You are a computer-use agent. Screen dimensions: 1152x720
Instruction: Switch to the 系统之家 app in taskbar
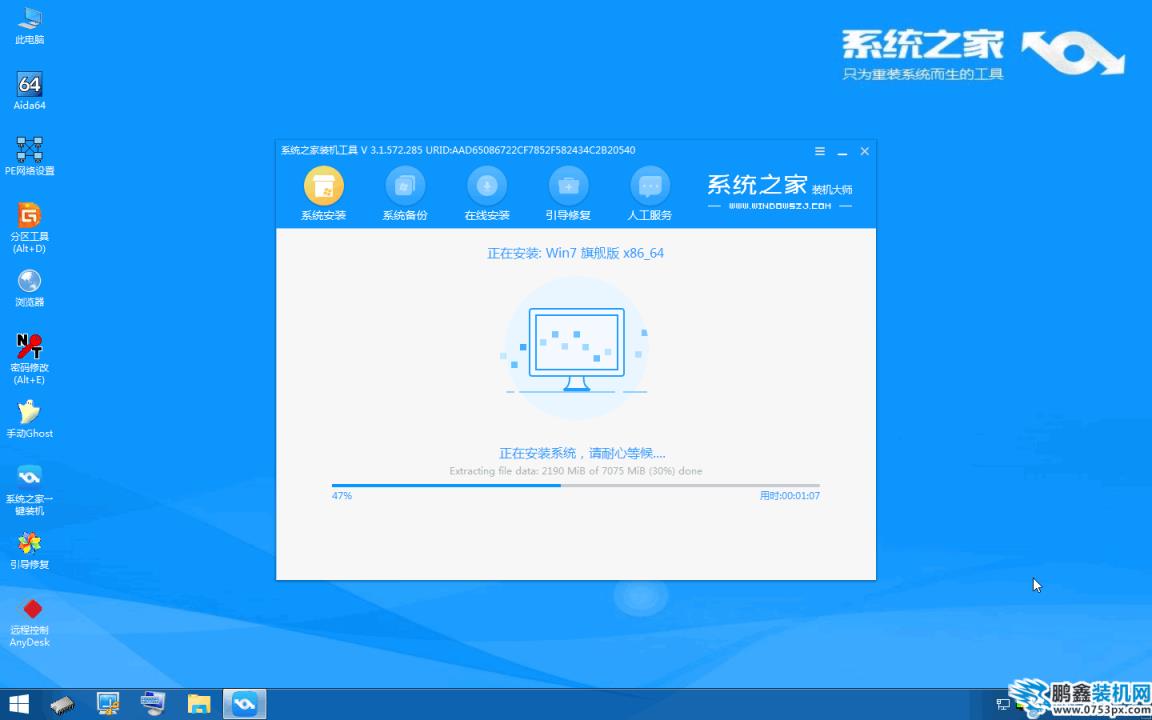(245, 705)
